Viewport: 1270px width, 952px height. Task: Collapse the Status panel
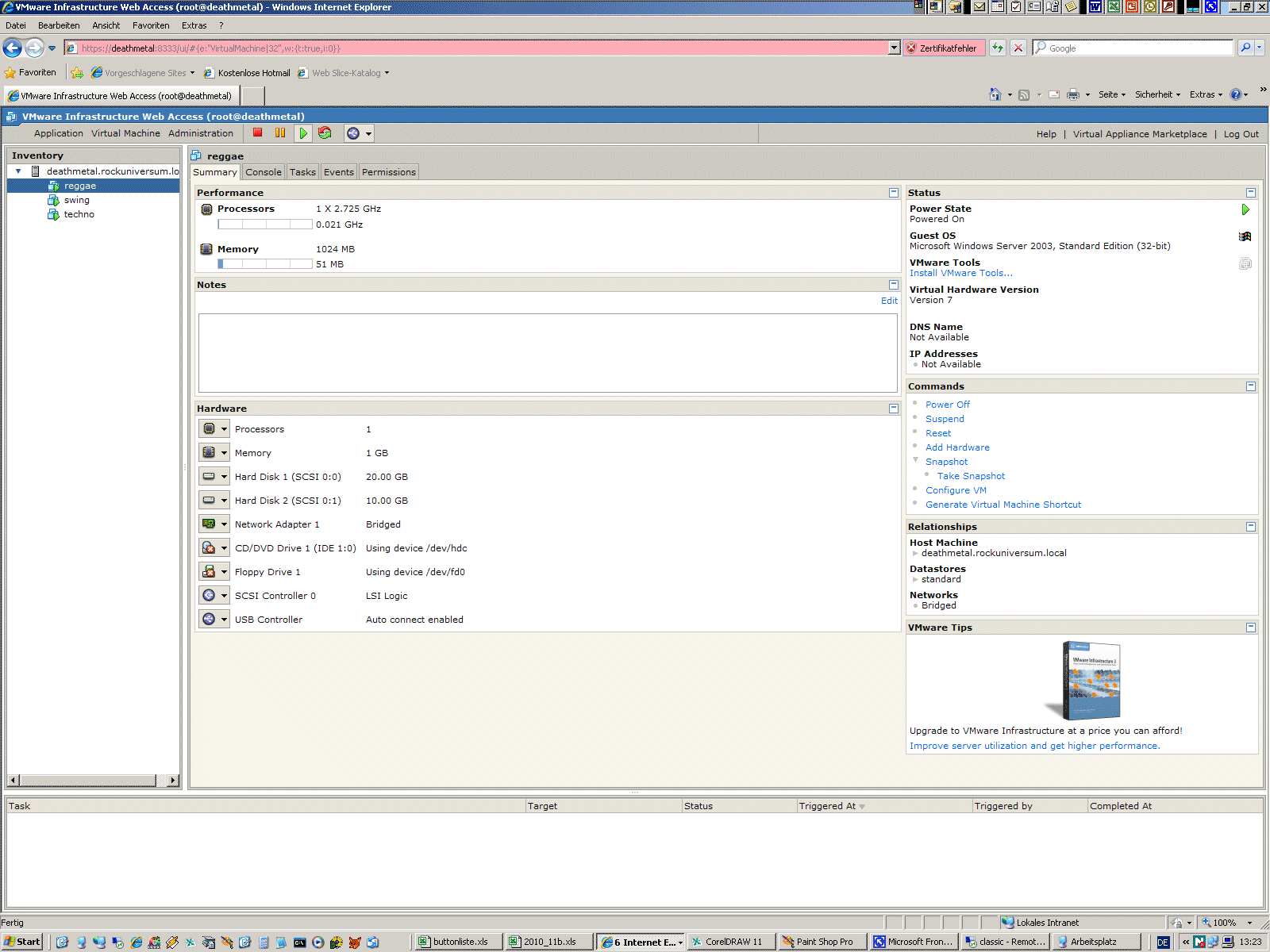point(1251,193)
